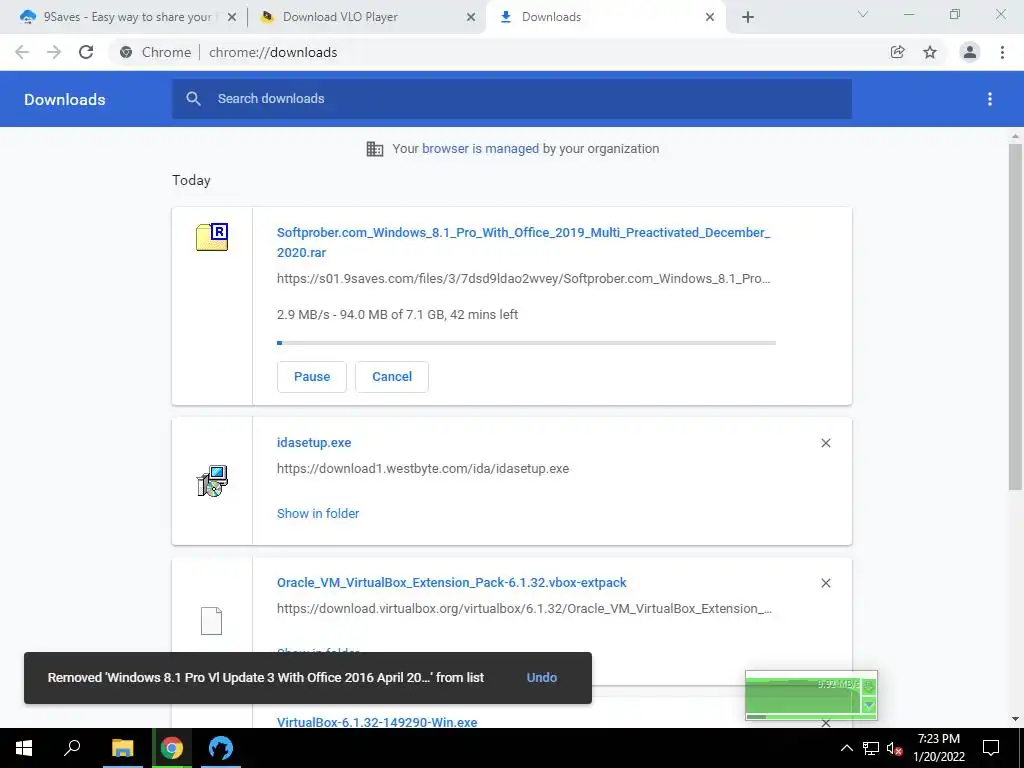
Task: Open the Windows Start menu
Action: click(x=24, y=748)
